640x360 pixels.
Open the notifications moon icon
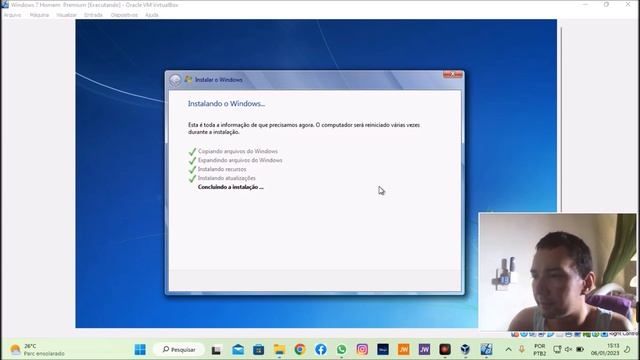point(628,349)
